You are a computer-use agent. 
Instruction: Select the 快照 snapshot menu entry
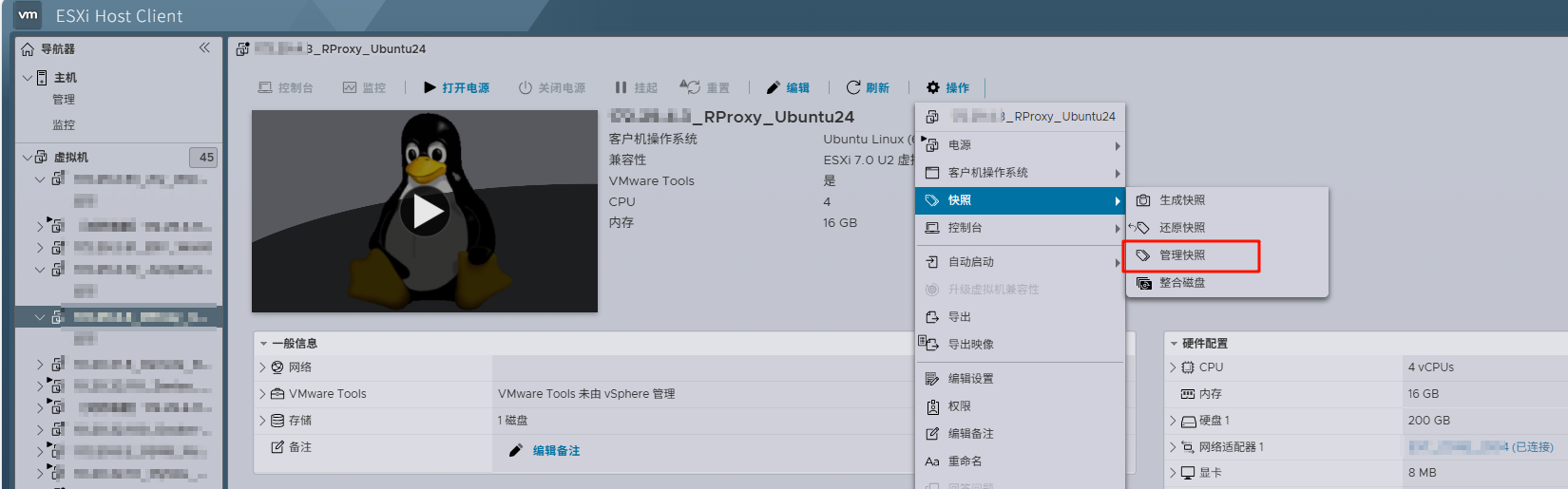click(x=1020, y=200)
